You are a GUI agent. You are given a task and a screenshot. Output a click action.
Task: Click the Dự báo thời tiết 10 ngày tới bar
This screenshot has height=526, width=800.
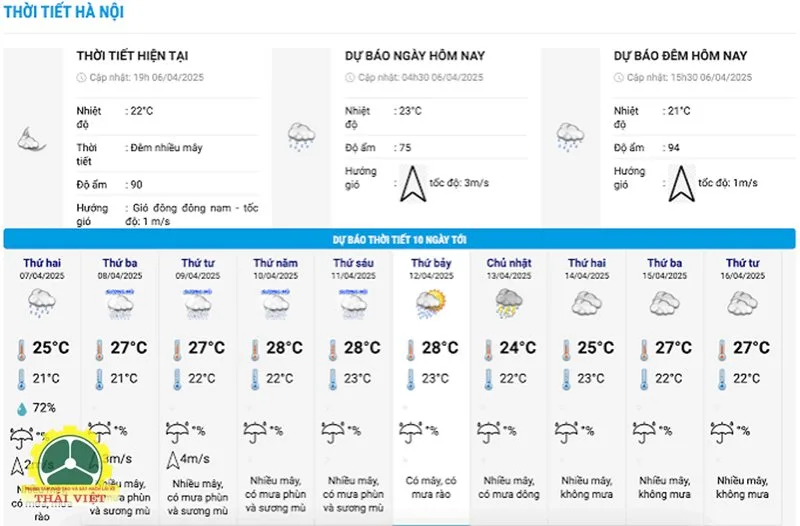399,239
